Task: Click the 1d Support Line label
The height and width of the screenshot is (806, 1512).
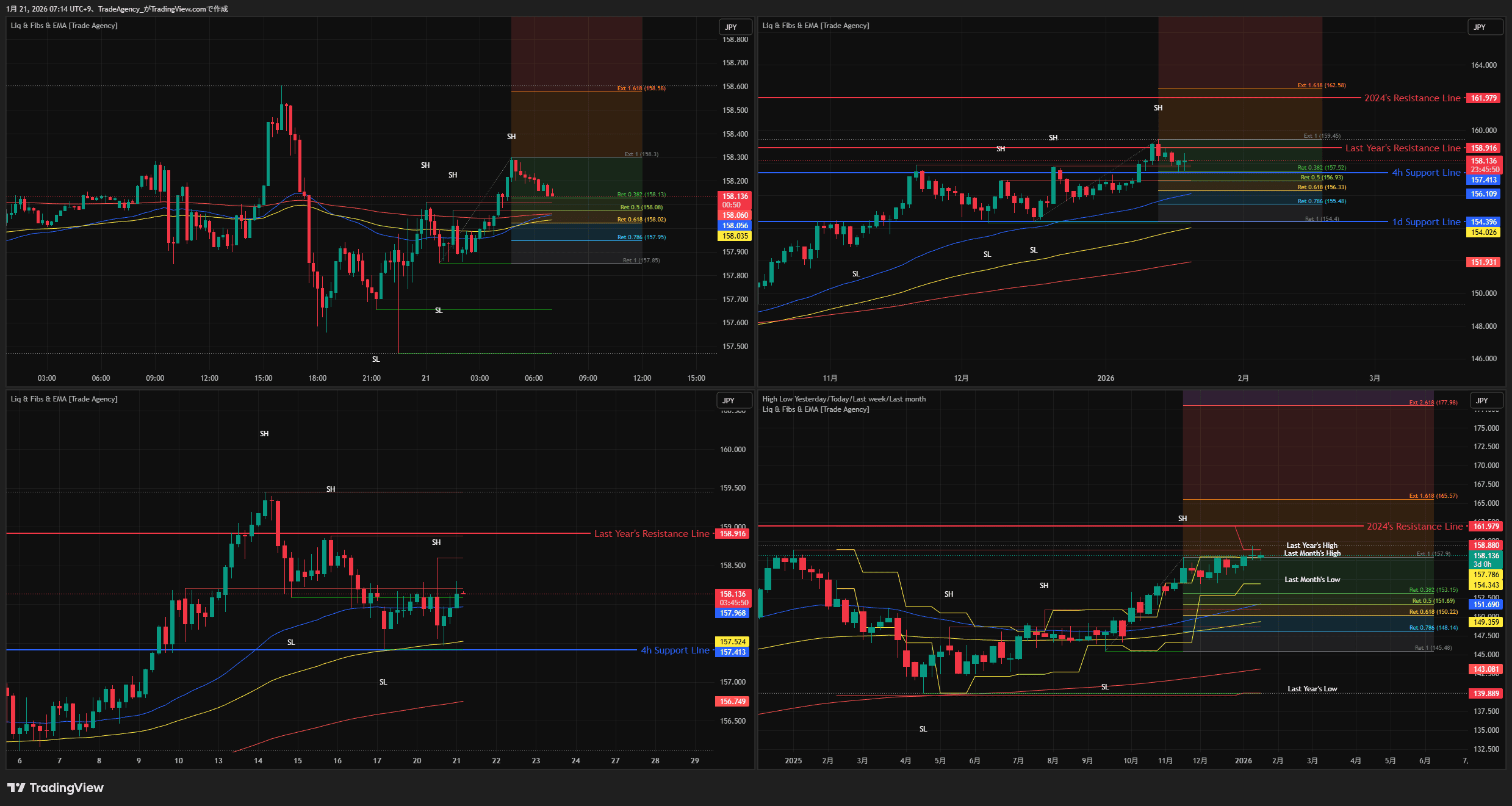Action: point(1426,222)
